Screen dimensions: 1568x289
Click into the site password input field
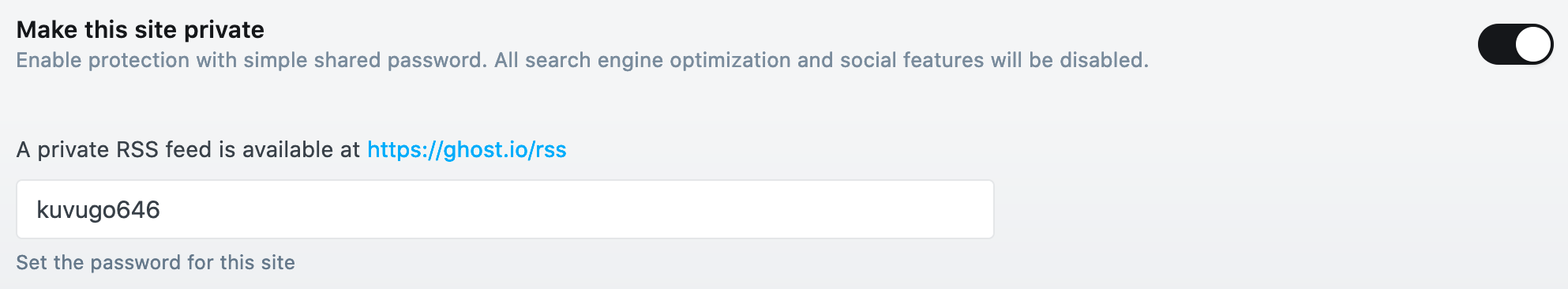[505, 209]
